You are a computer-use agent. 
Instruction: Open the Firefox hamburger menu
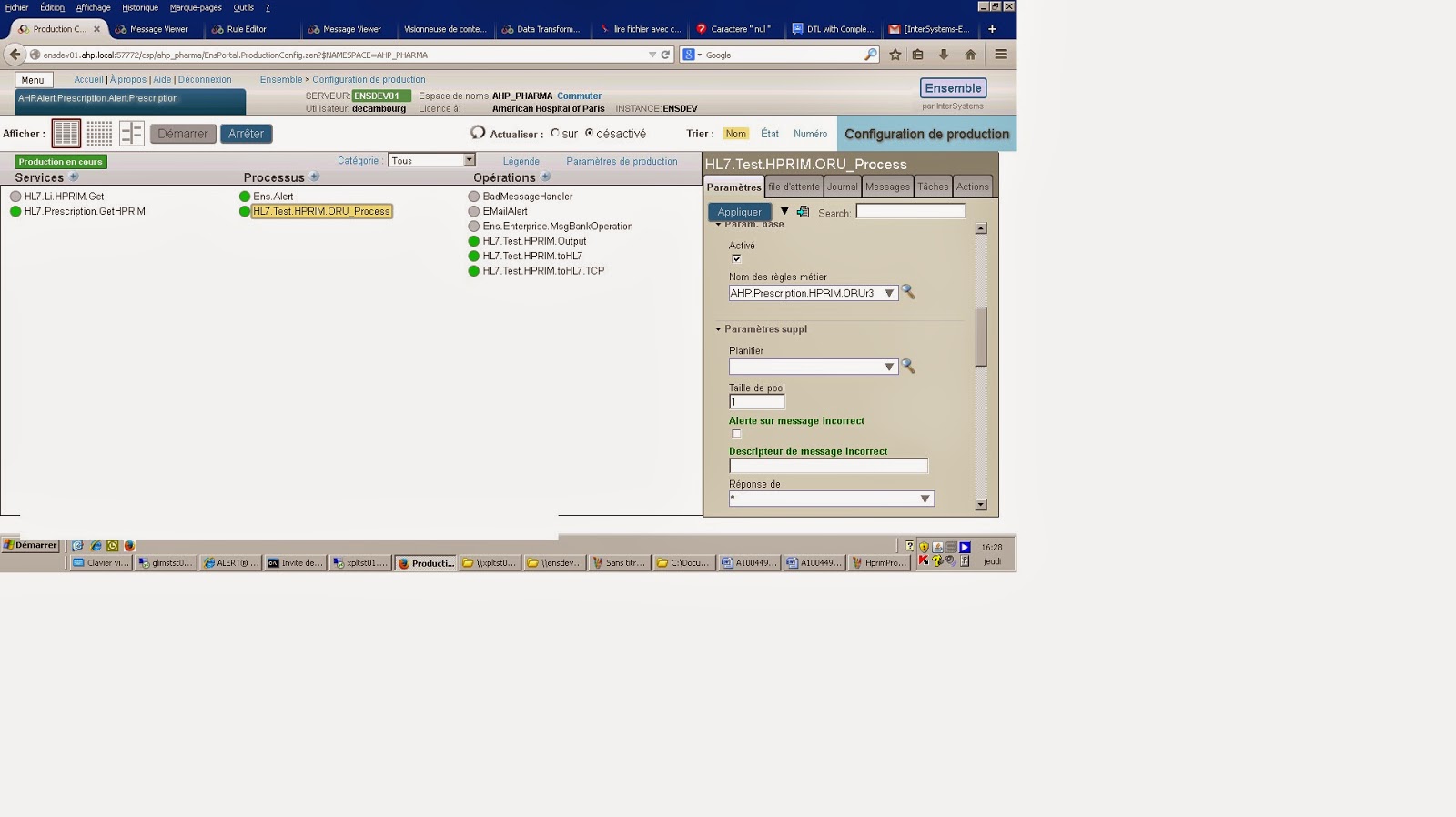[1001, 55]
